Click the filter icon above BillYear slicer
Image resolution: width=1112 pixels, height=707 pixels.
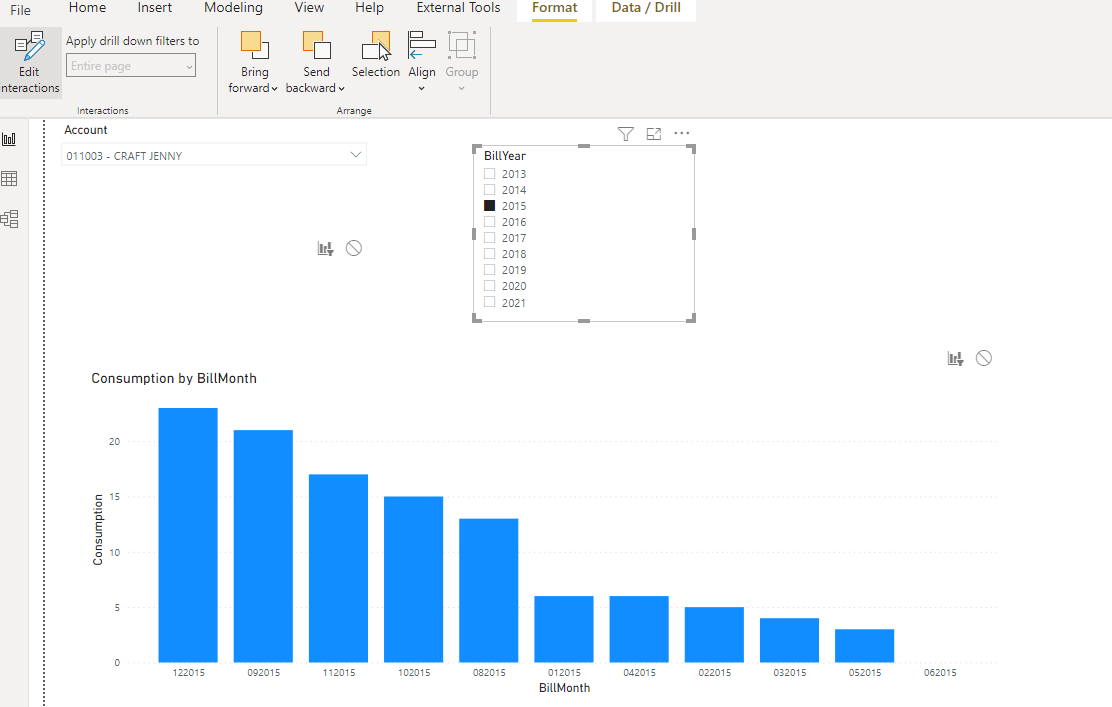coord(626,134)
